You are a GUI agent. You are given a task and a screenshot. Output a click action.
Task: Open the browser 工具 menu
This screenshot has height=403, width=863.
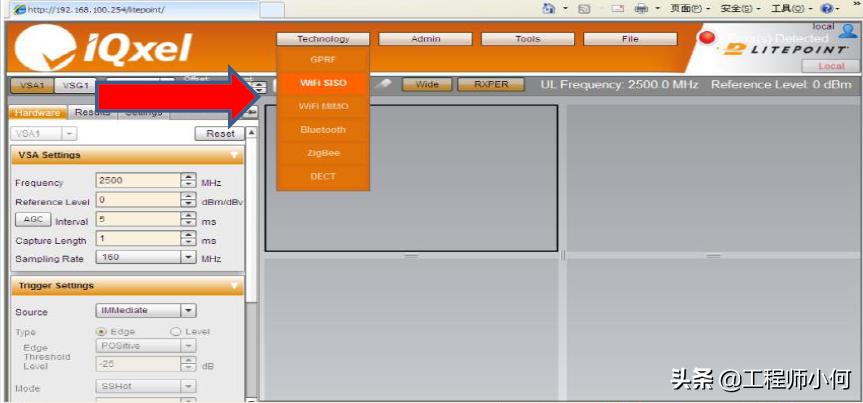pos(790,9)
